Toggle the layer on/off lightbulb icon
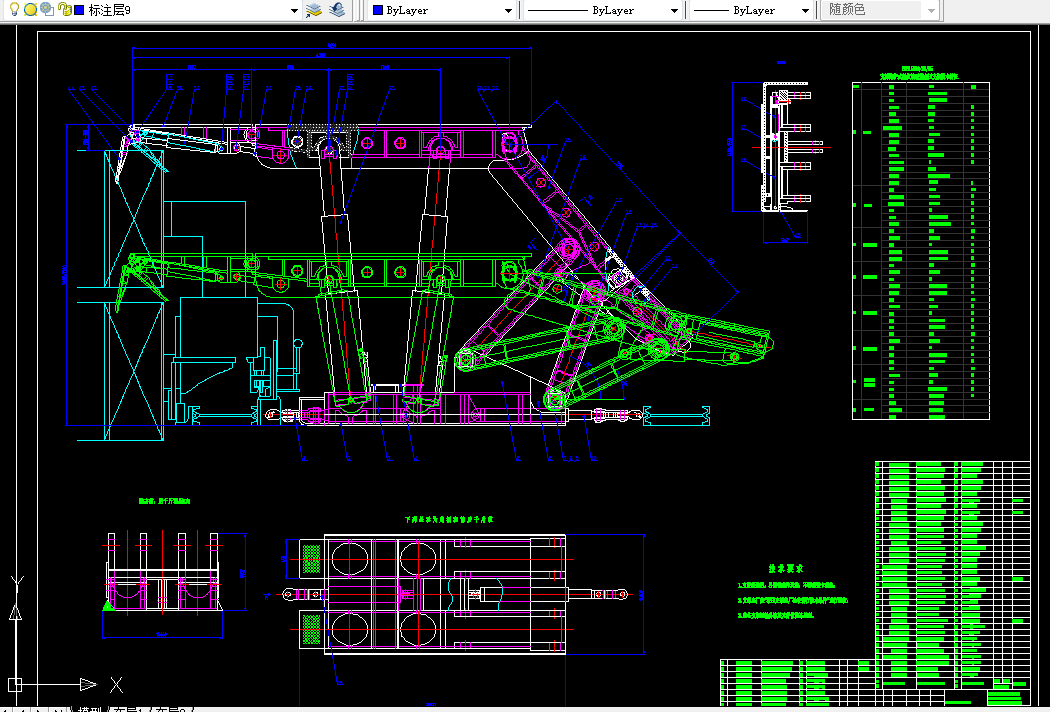Image resolution: width=1050 pixels, height=712 pixels. (x=13, y=9)
